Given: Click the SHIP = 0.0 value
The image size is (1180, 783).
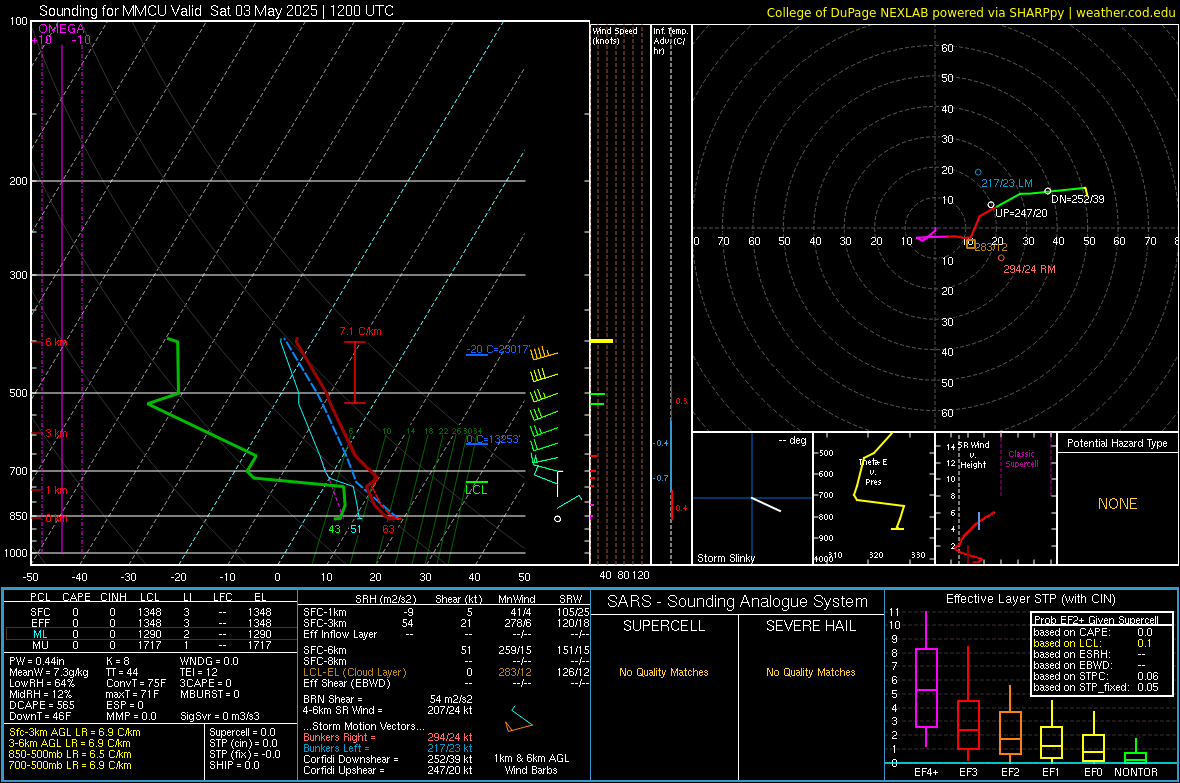Looking at the screenshot, I should point(234,765).
